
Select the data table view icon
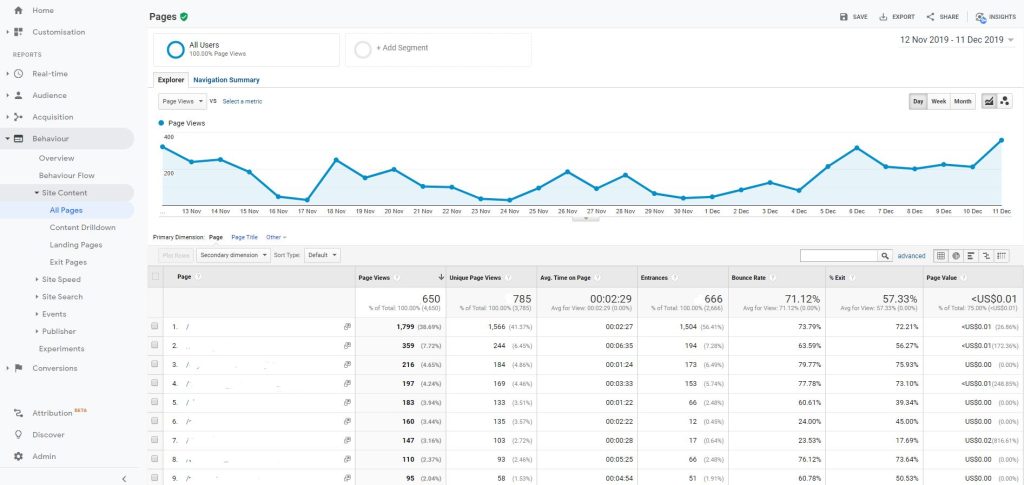tap(941, 256)
